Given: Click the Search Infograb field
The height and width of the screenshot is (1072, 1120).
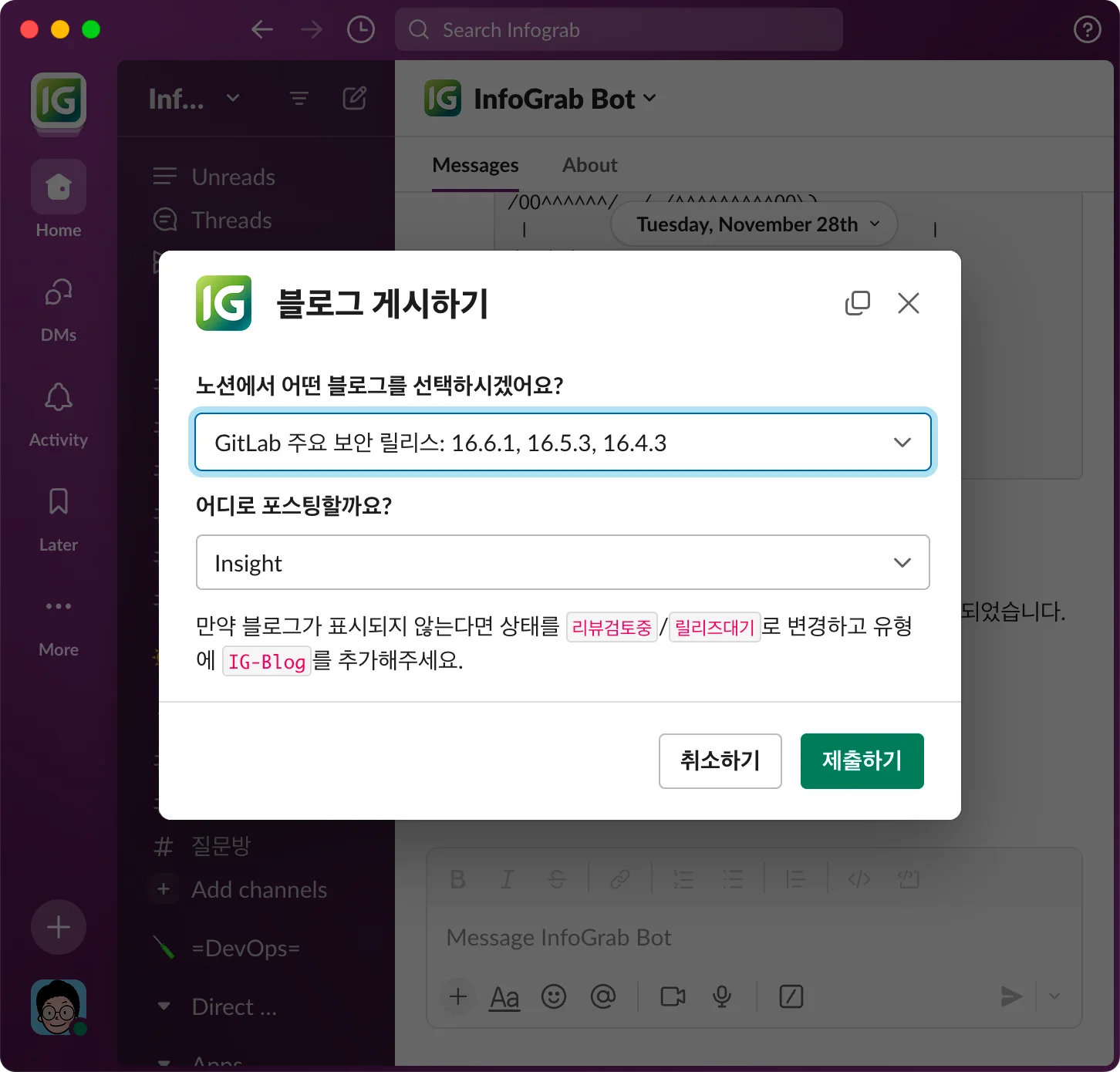Looking at the screenshot, I should pos(619,30).
